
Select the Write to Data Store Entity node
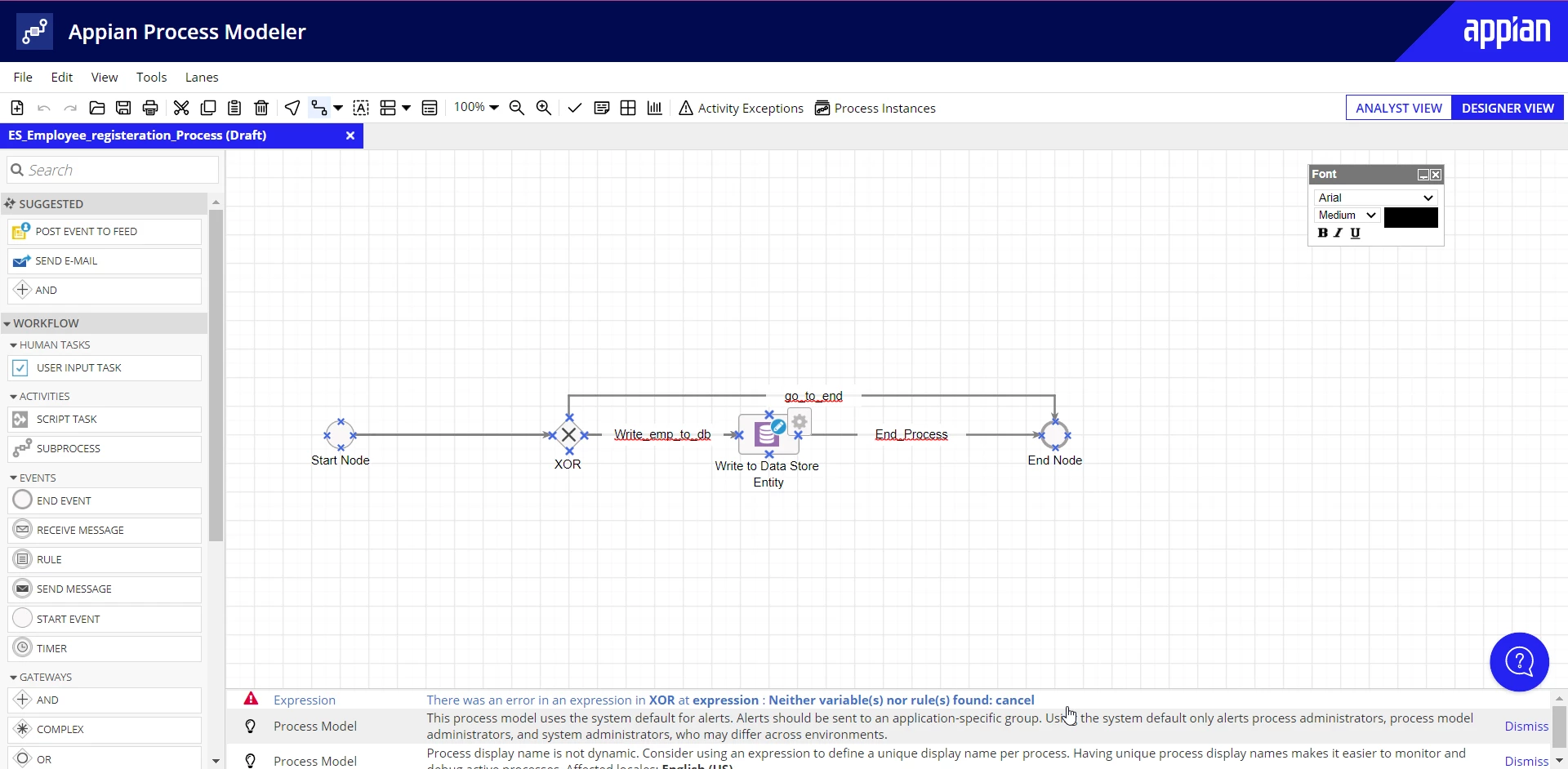tap(768, 434)
